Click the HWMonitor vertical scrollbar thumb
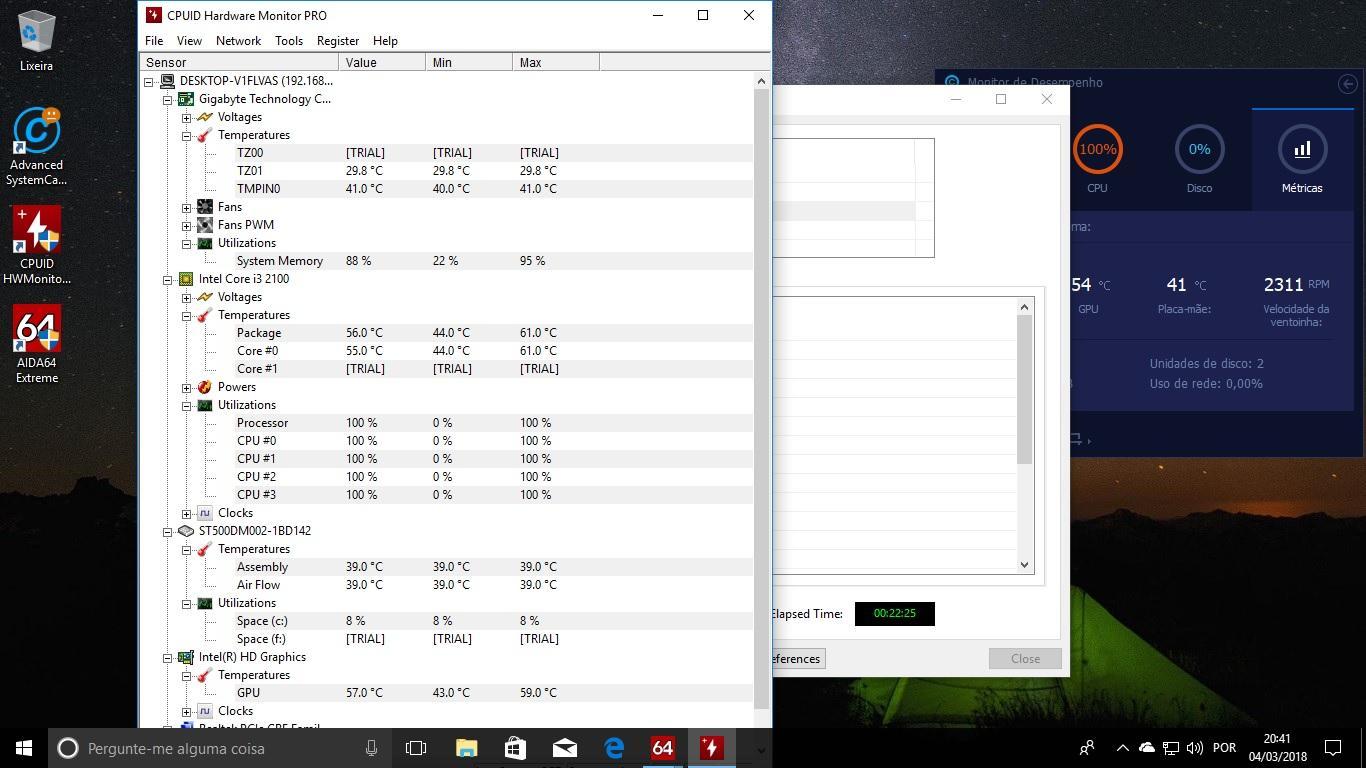The width and height of the screenshot is (1366, 768). (761, 398)
